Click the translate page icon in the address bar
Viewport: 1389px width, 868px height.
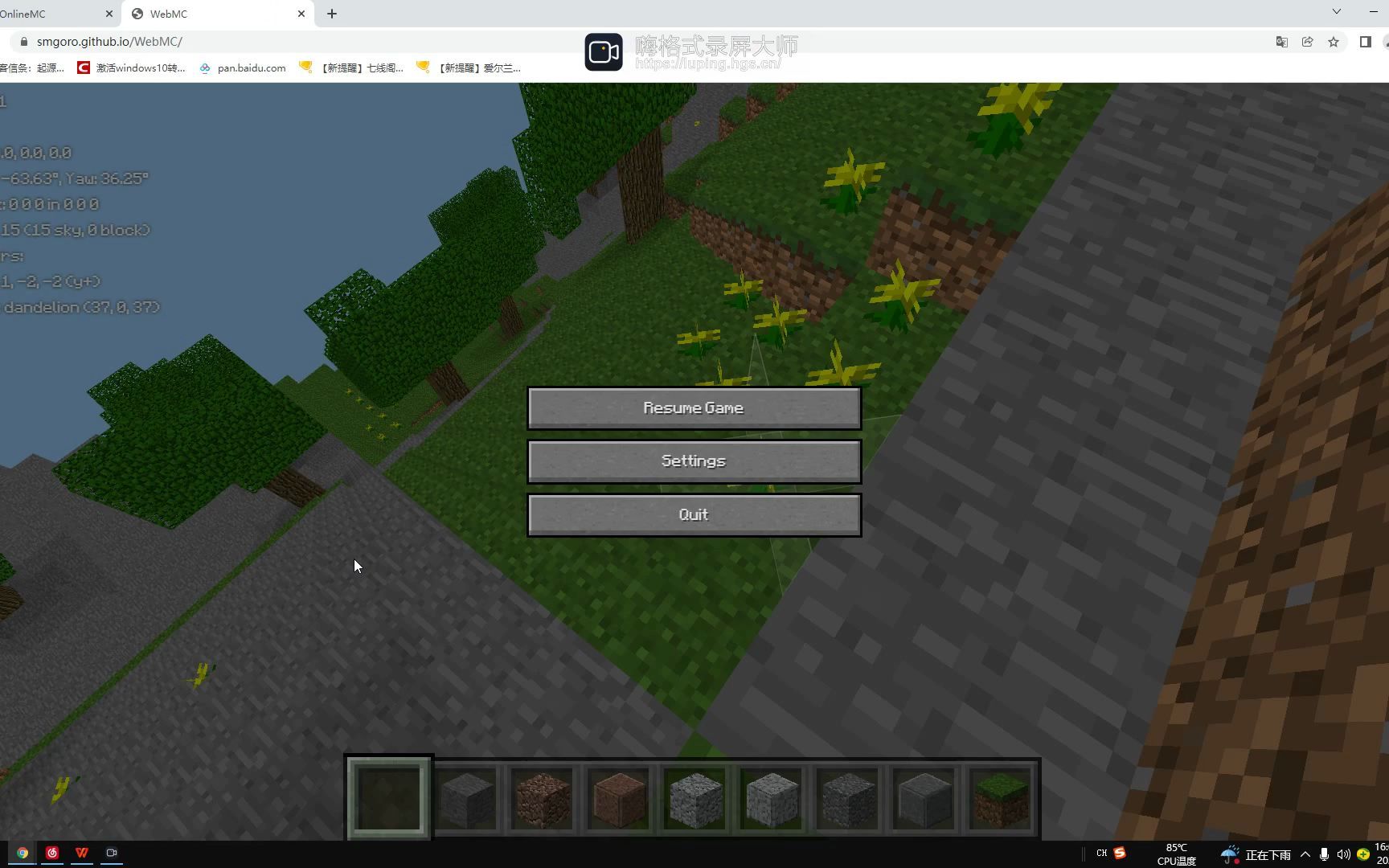coord(1281,41)
